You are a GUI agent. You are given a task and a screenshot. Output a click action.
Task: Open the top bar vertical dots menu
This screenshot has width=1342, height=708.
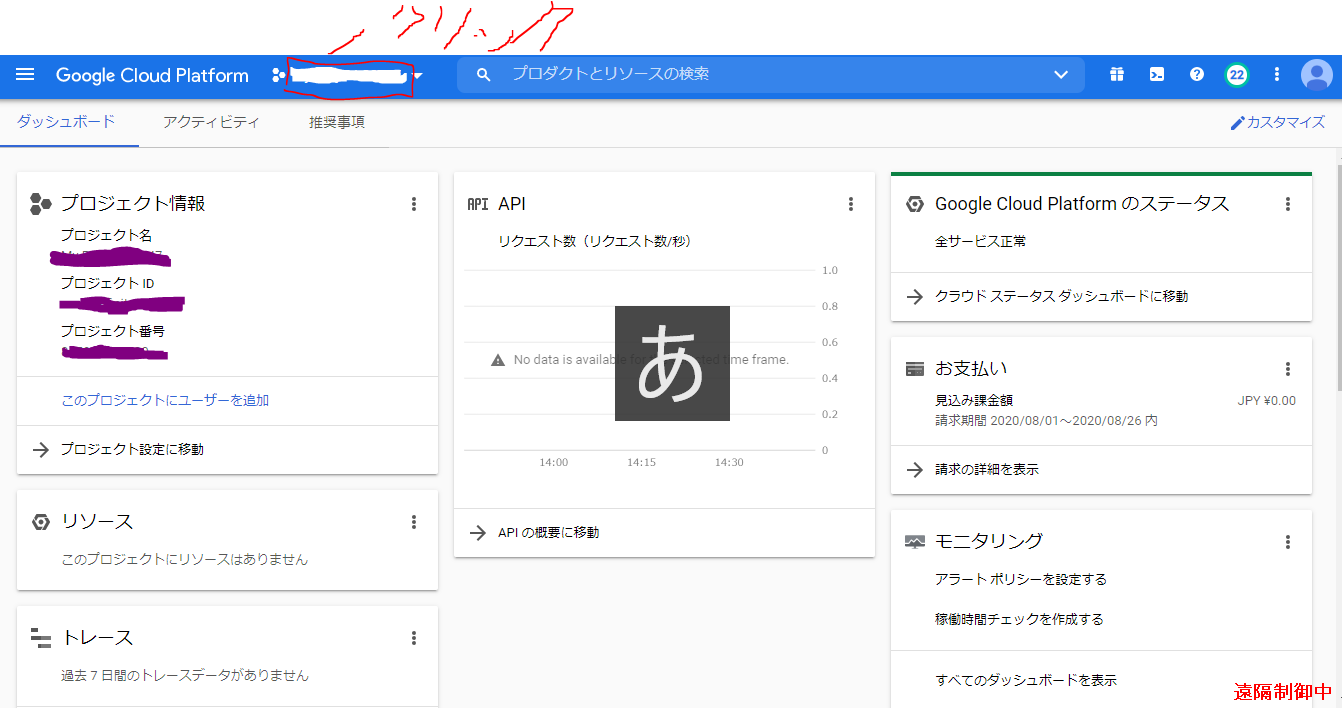tap(1276, 75)
